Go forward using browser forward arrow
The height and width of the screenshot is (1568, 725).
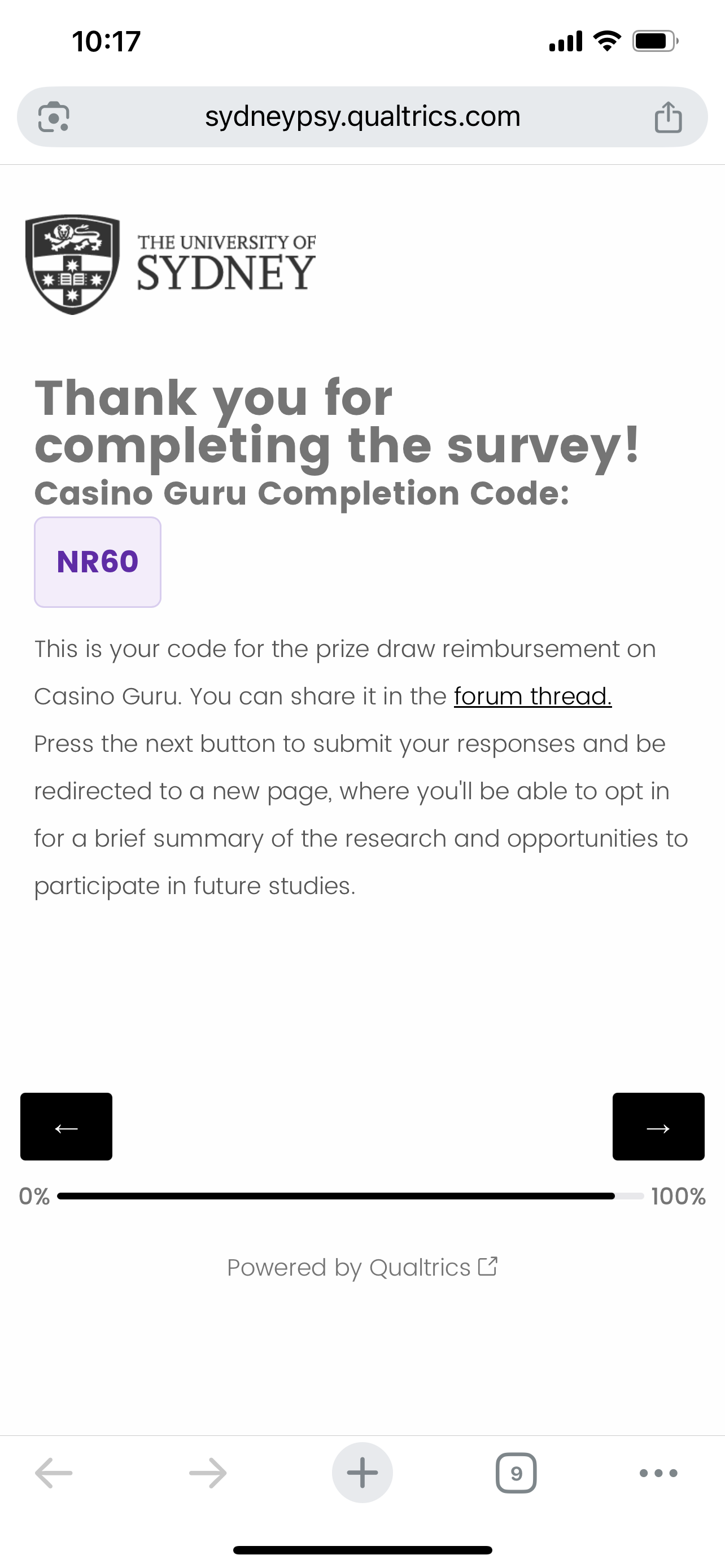[208, 1473]
